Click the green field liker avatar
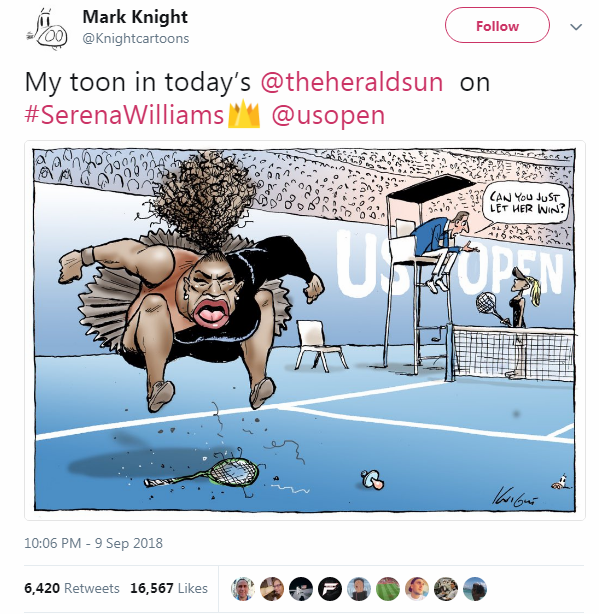The height and width of the screenshot is (614, 599). coord(388,589)
